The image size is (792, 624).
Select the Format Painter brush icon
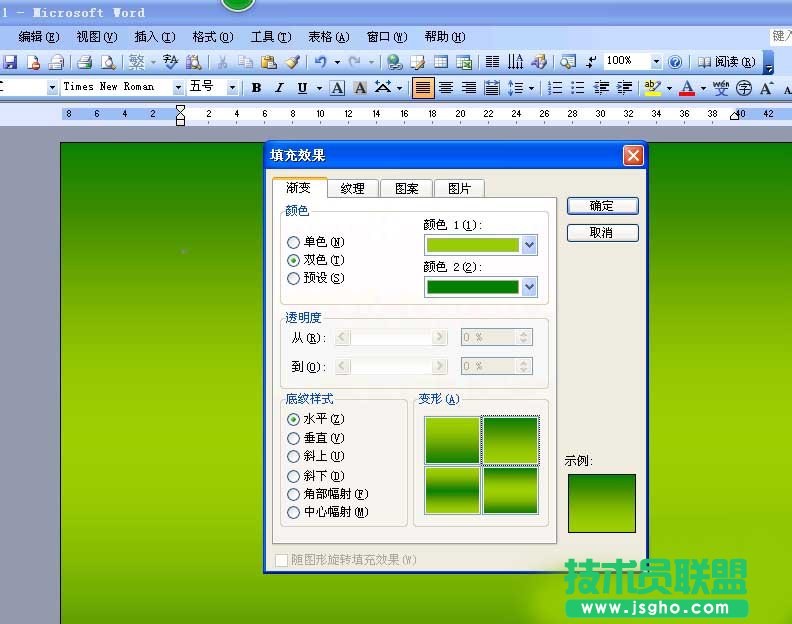(x=292, y=62)
